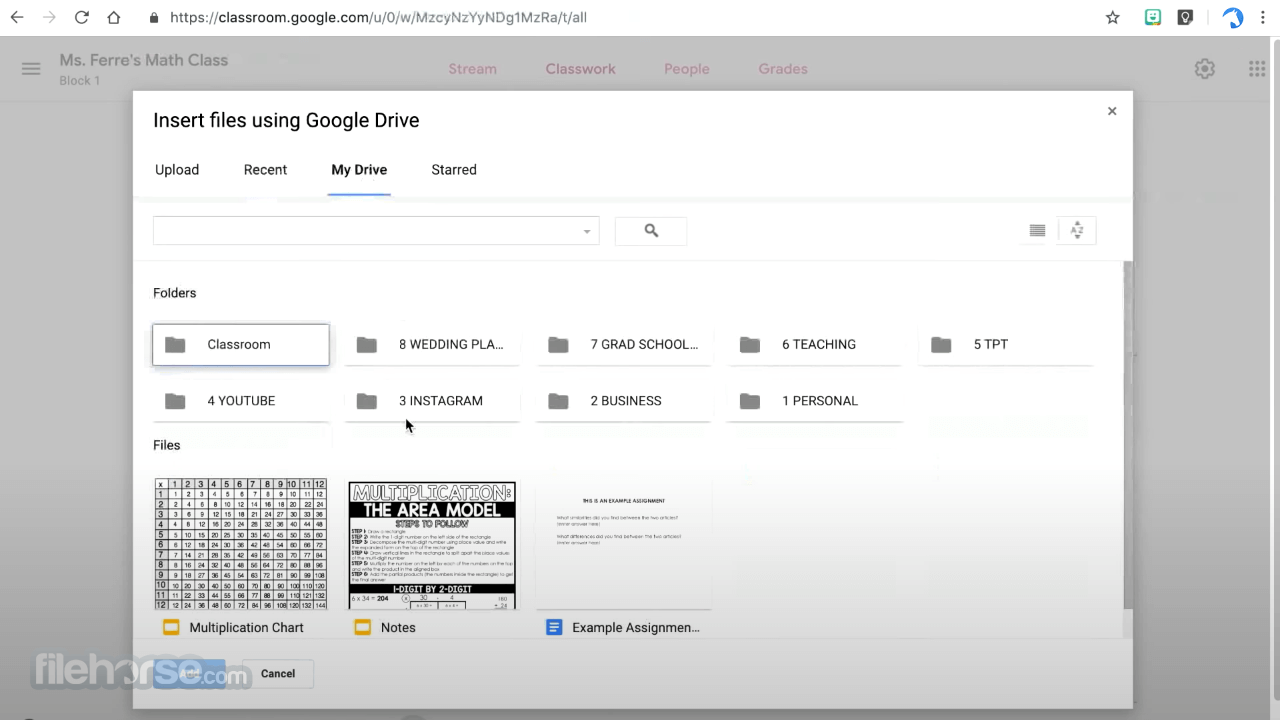Viewport: 1280px width, 720px height.
Task: Switch to list view icon
Action: pyautogui.click(x=1037, y=231)
